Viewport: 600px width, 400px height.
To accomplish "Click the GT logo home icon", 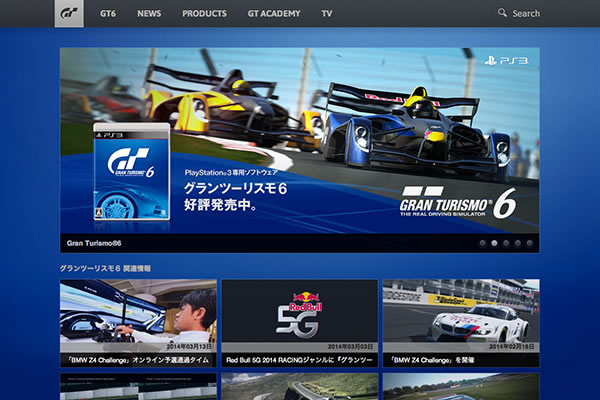I will [x=69, y=13].
